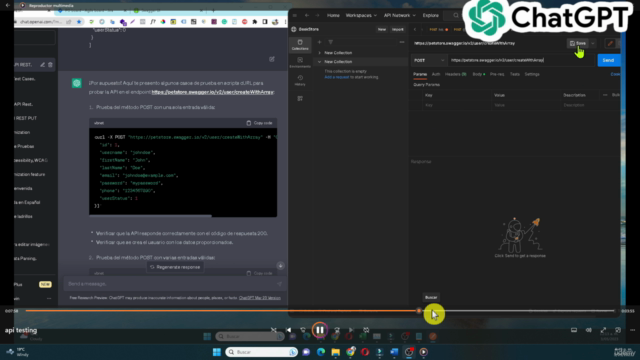640x360 pixels.
Task: Switch to the request Settings tab
Action: (x=532, y=74)
